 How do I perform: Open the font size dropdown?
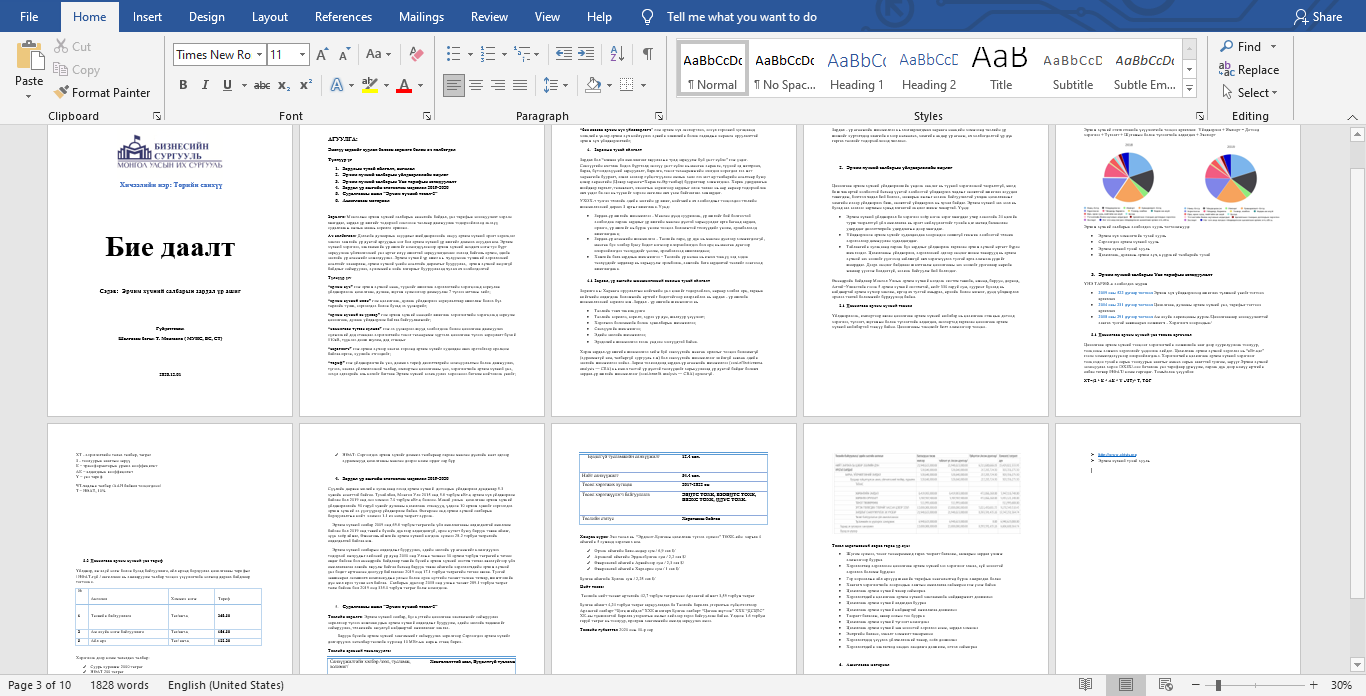303,55
